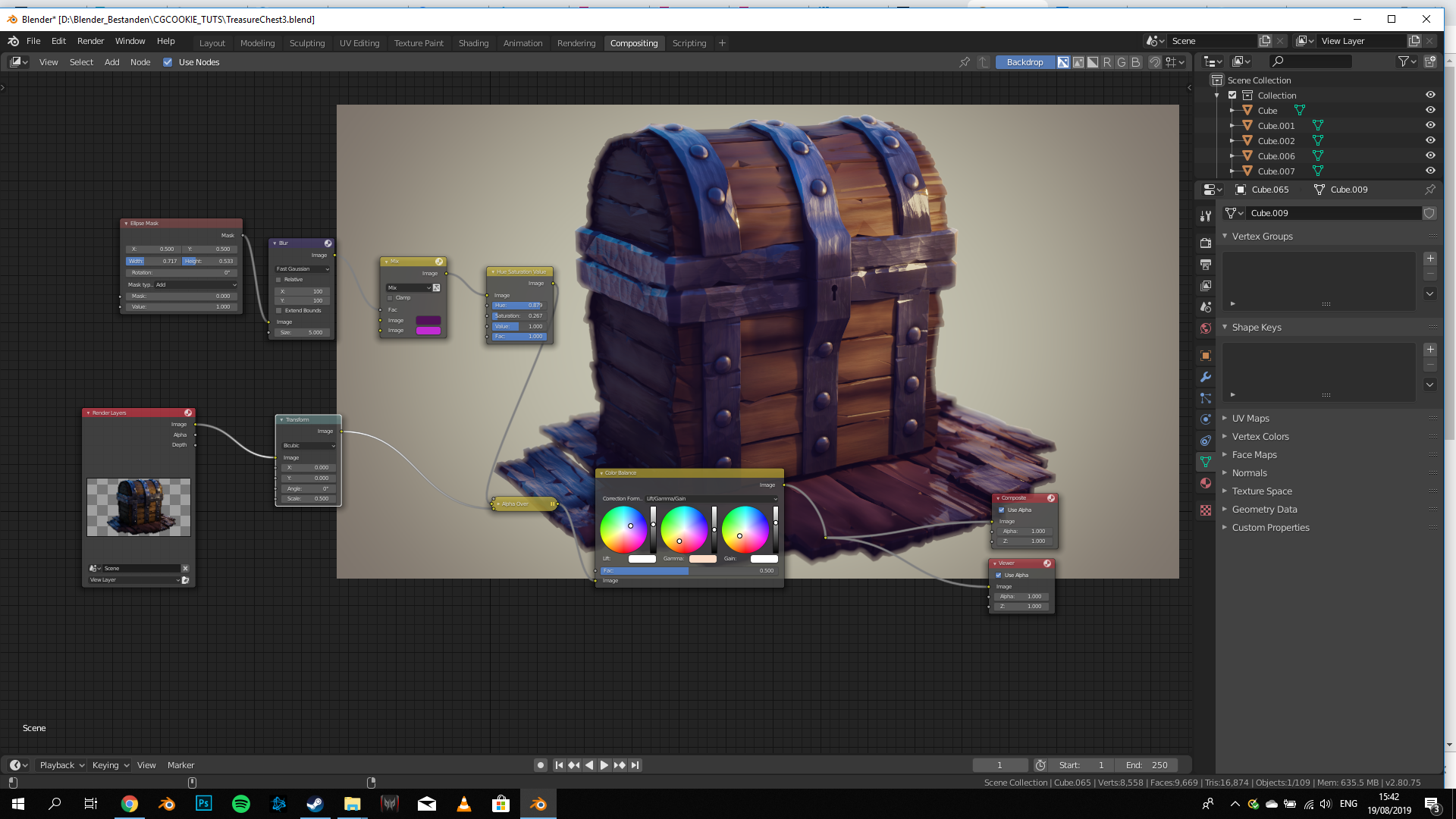Expand the UV Maps panel
This screenshot has width=1456, height=819.
1250,419
